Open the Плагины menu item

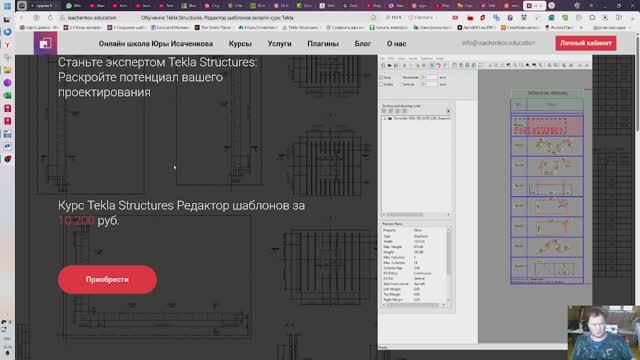click(x=323, y=44)
